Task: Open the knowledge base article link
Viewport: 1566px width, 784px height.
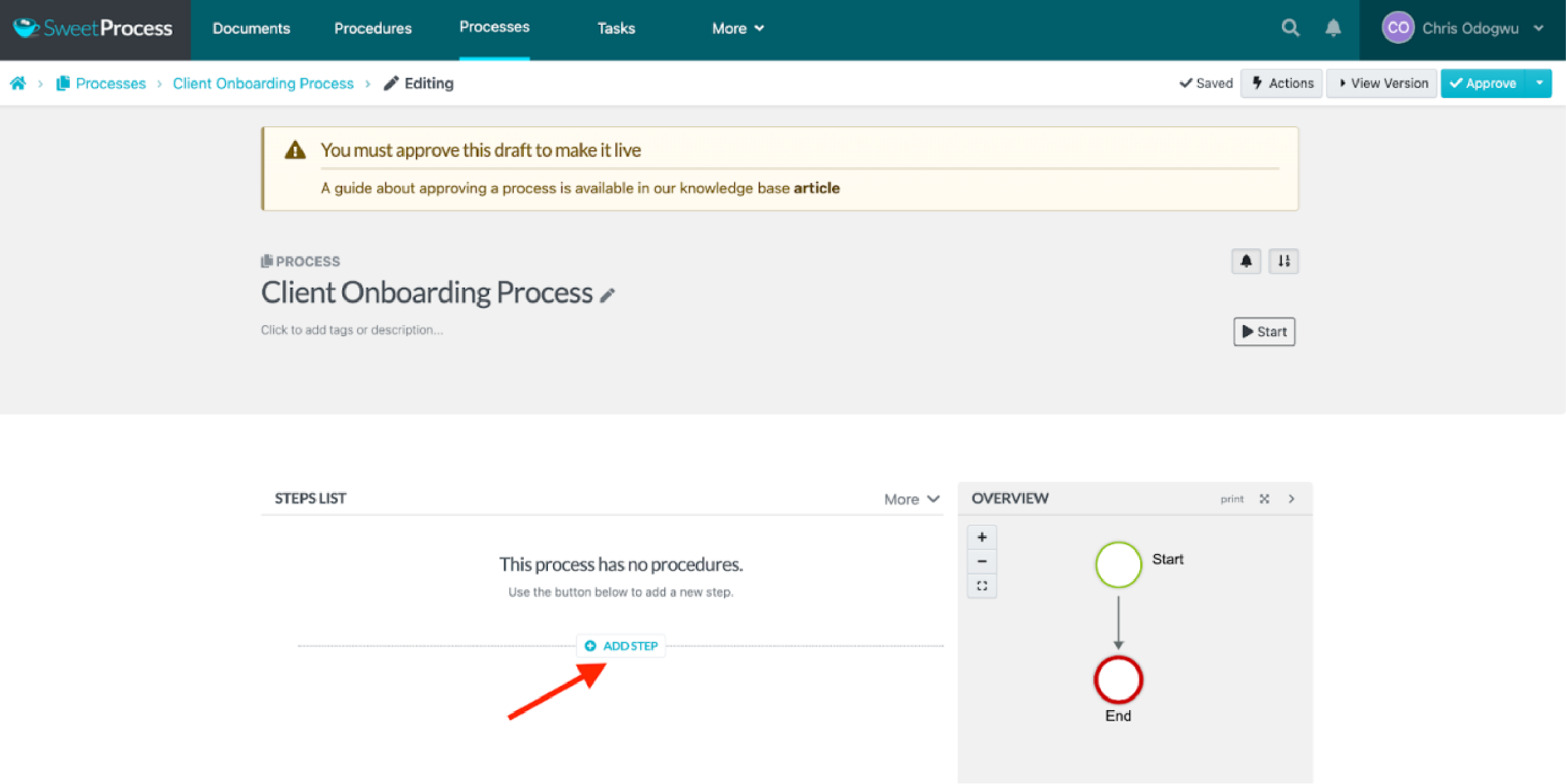Action: pyautogui.click(x=816, y=188)
